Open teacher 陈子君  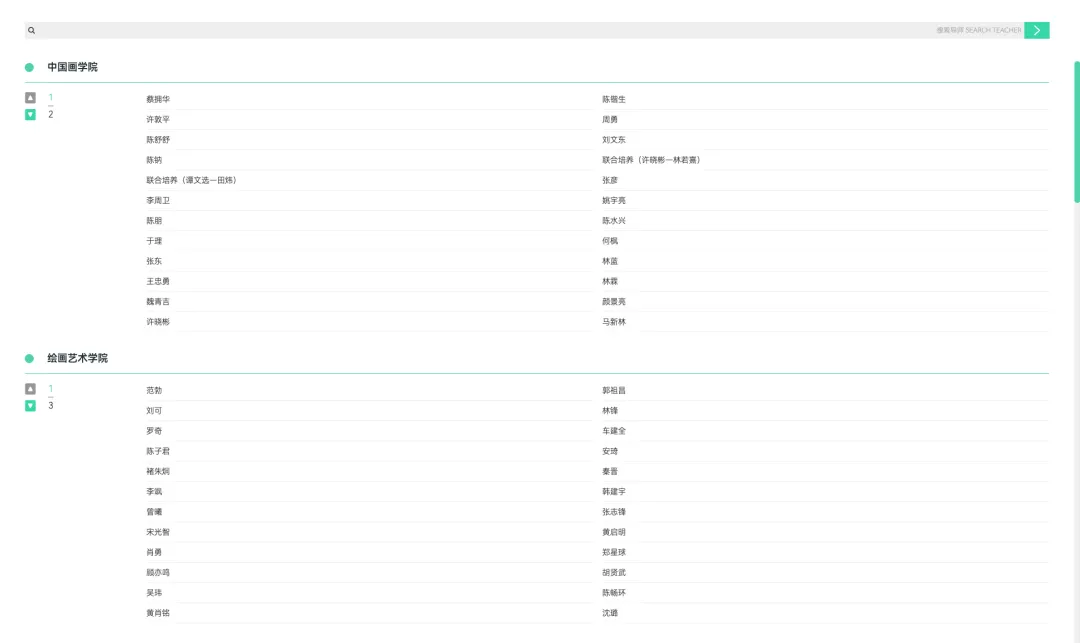click(x=158, y=451)
